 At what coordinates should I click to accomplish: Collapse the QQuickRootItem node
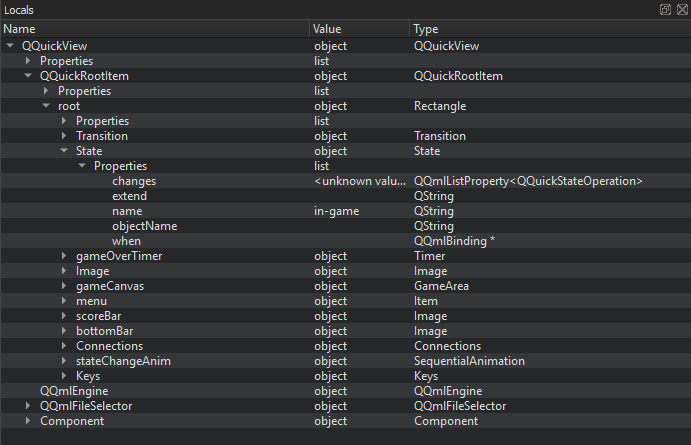[28, 76]
